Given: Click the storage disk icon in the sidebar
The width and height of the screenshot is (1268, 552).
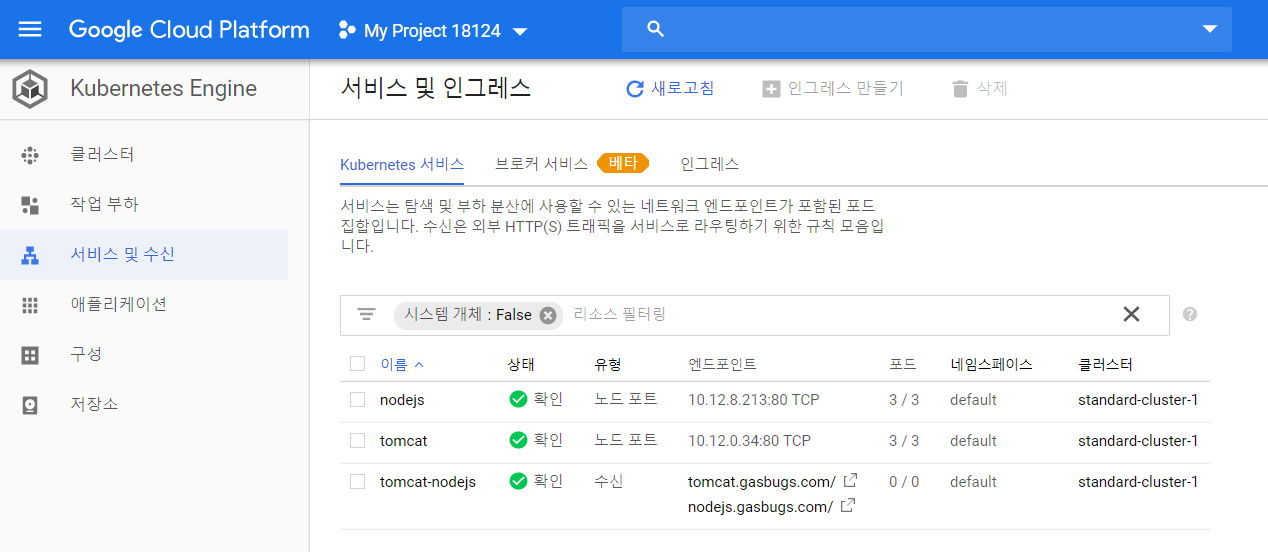Looking at the screenshot, I should click(x=30, y=405).
